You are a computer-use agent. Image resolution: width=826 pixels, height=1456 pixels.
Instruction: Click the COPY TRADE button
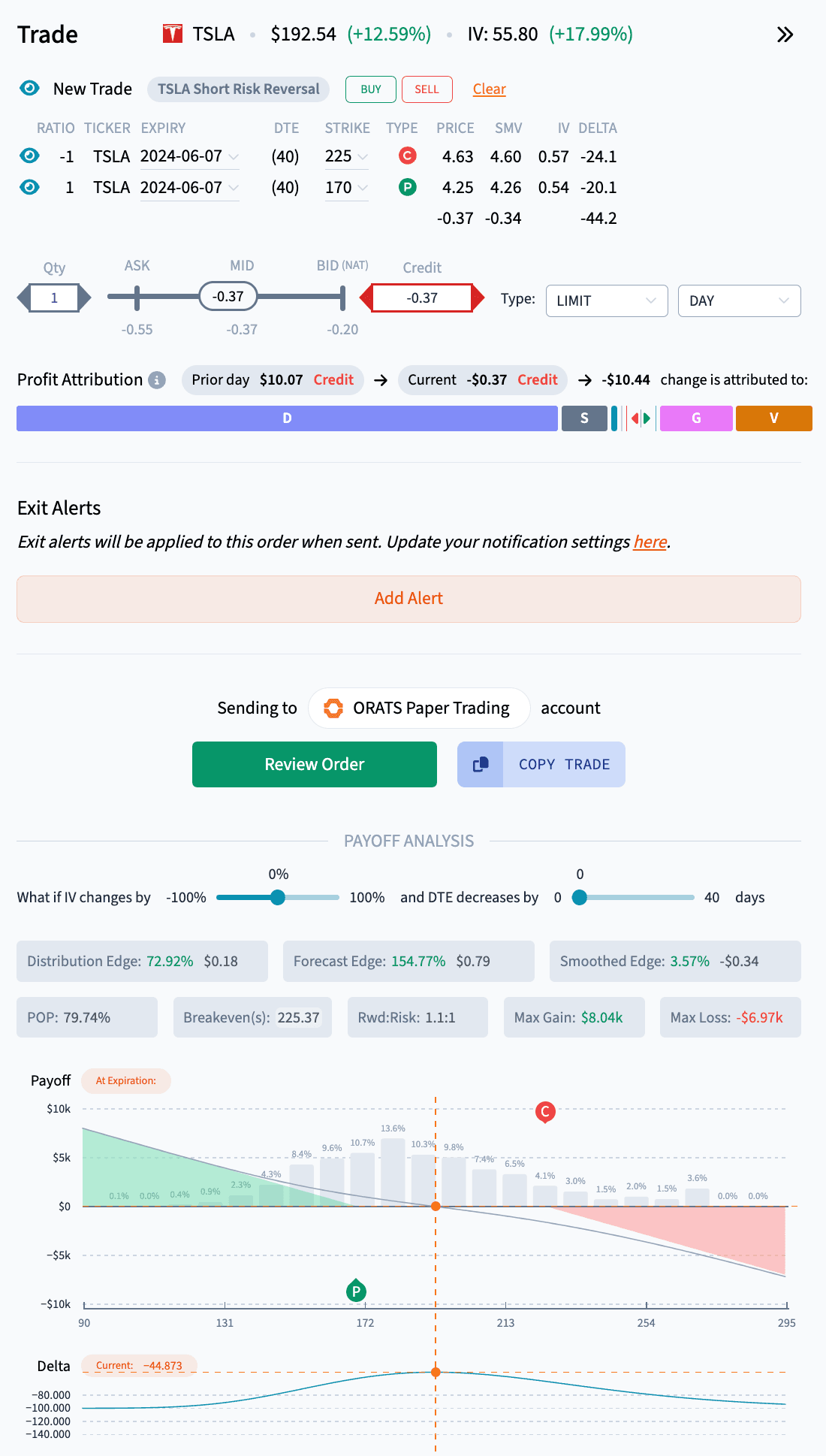tap(541, 765)
